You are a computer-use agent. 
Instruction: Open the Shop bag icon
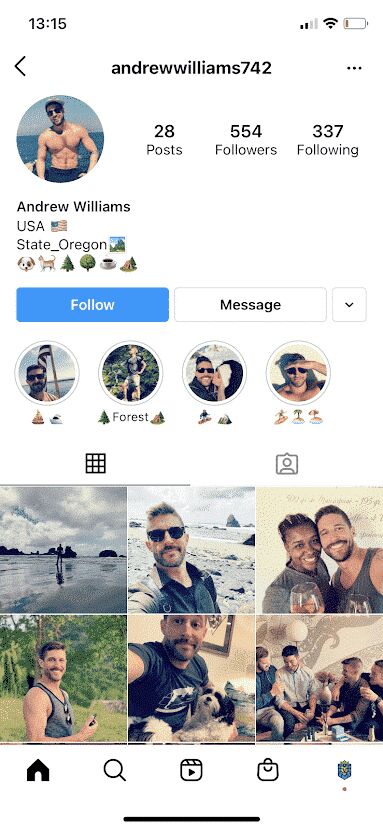pos(268,770)
